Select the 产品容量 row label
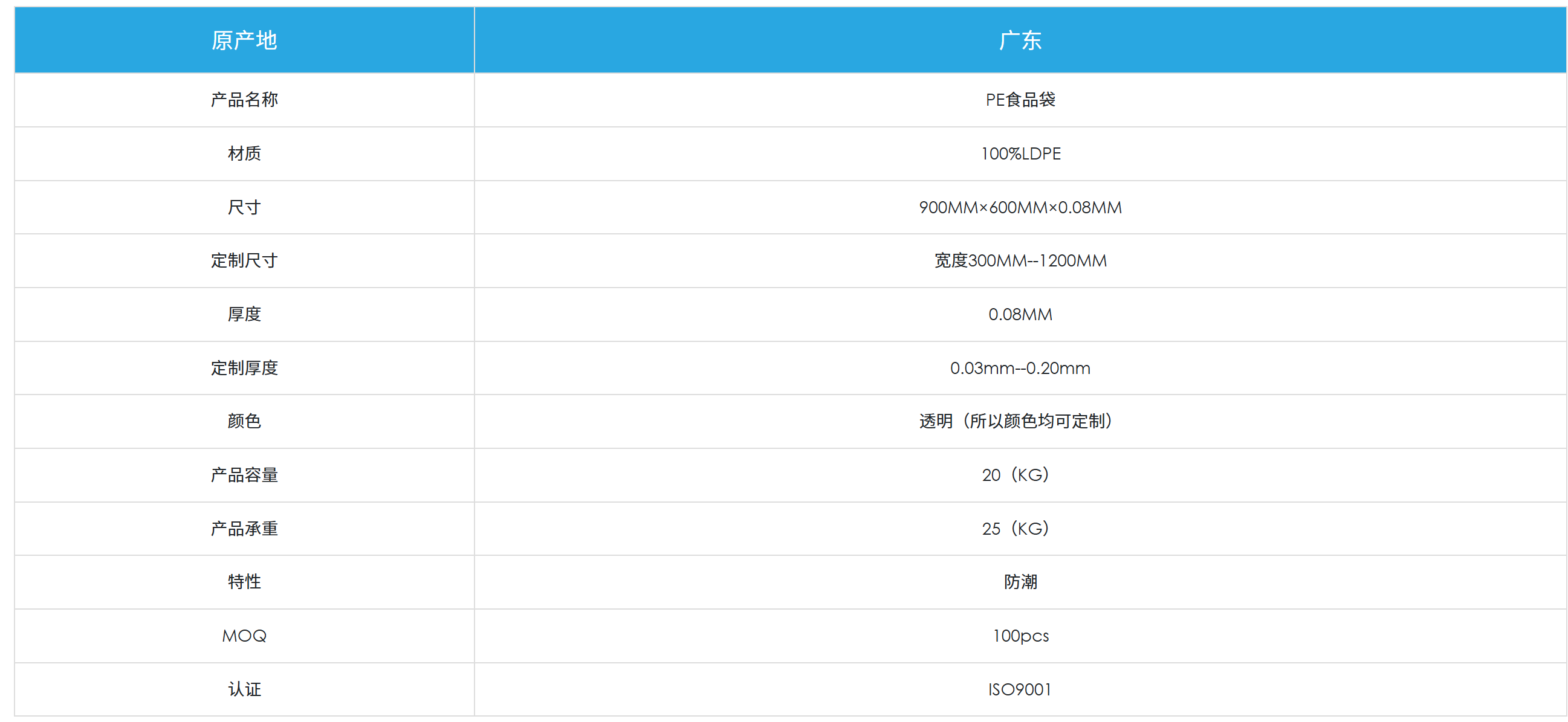The height and width of the screenshot is (722, 1568). tap(244, 475)
